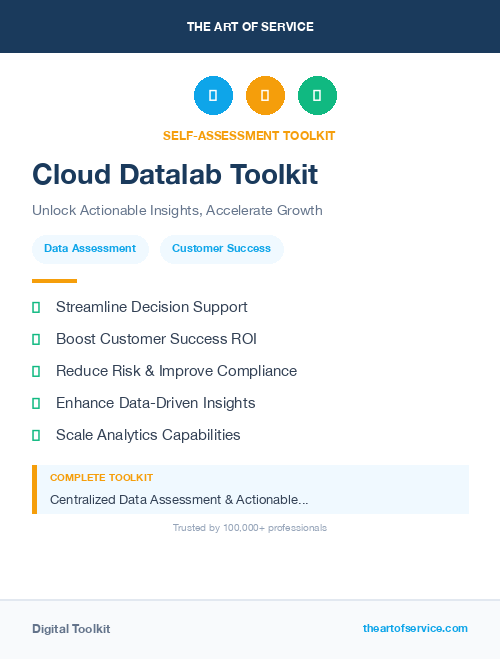Click the green circle icon
The width and height of the screenshot is (500, 659).
pos(317,95)
